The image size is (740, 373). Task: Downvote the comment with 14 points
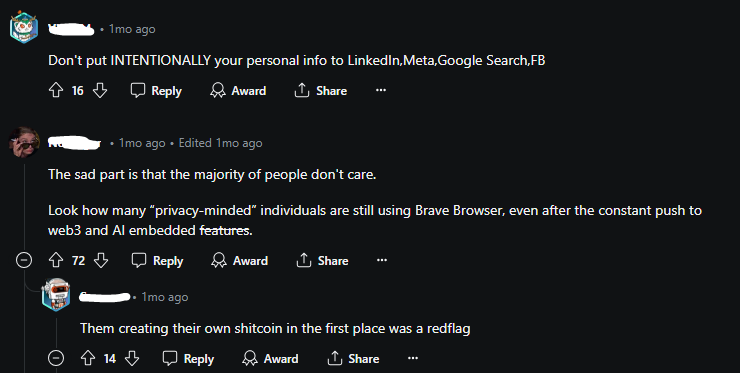point(132,358)
